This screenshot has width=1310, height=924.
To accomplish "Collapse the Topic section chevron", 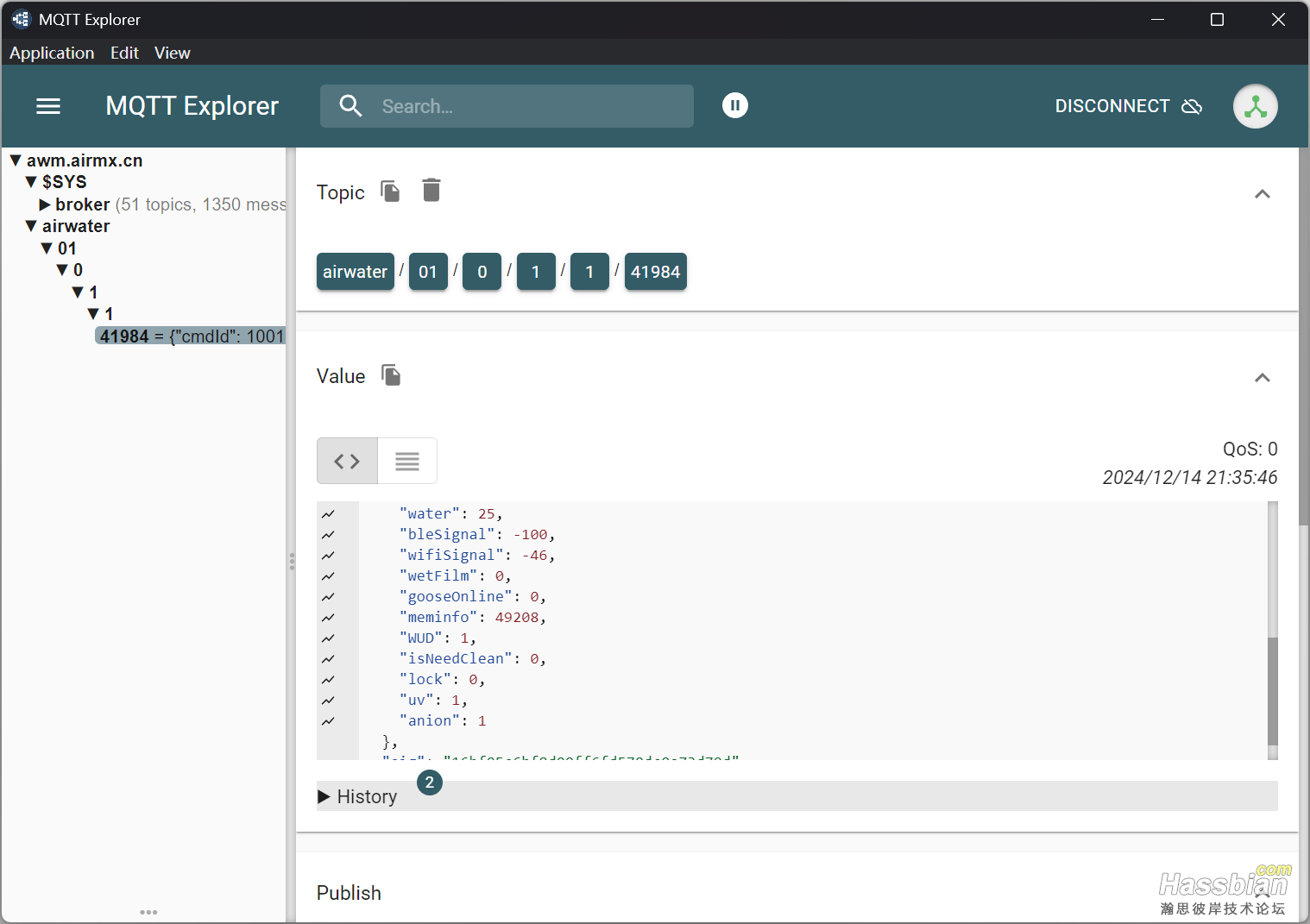I will pyautogui.click(x=1262, y=194).
